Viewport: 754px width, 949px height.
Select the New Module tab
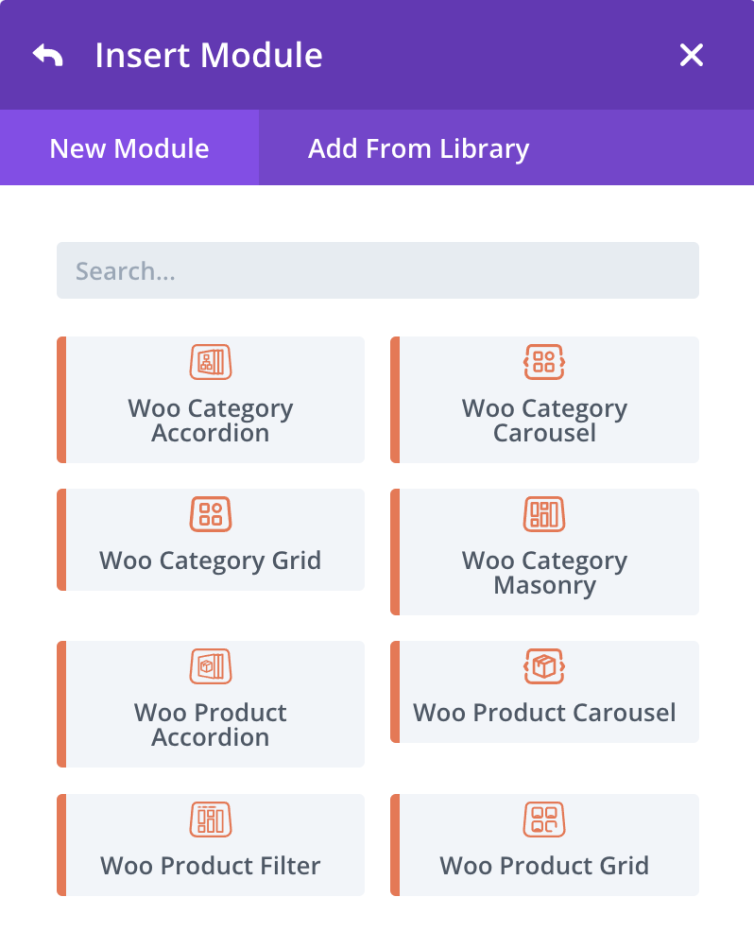[128, 148]
